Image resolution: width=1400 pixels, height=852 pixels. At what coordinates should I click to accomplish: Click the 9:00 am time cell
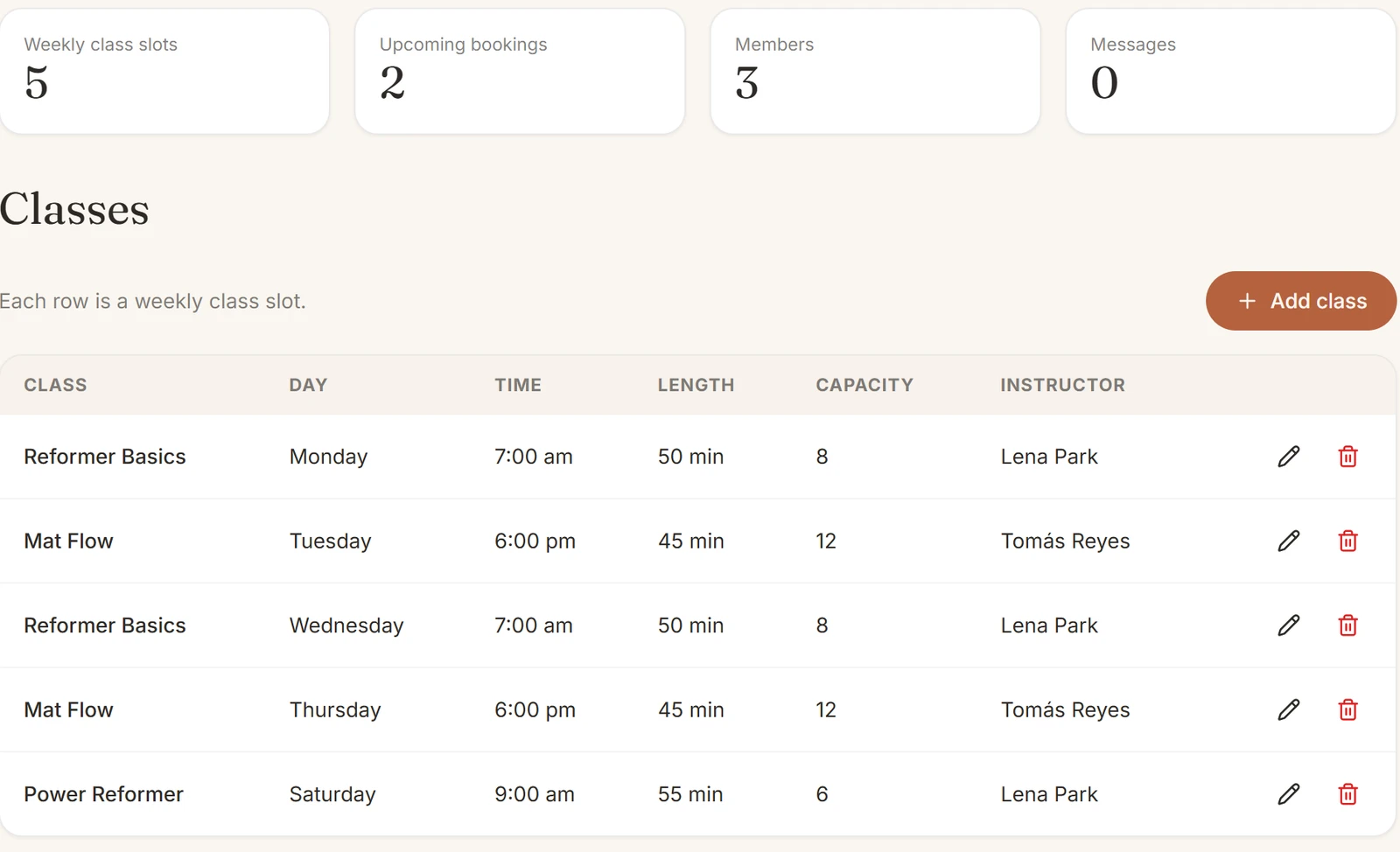tap(535, 794)
